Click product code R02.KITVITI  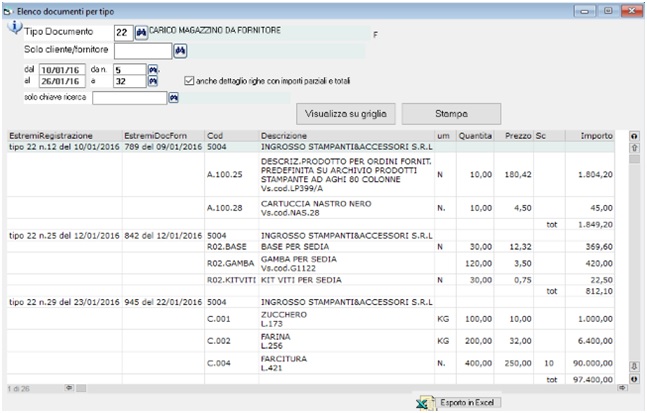point(231,280)
